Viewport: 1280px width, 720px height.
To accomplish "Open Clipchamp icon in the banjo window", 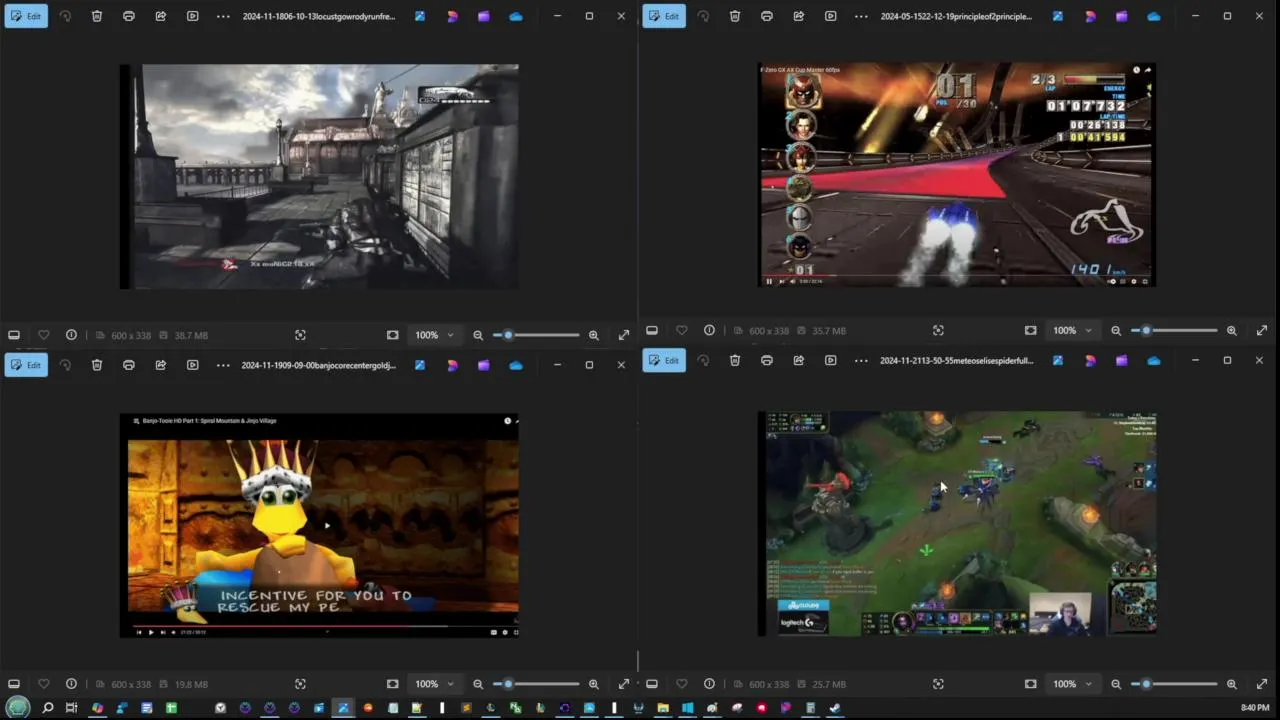I will click(484, 365).
